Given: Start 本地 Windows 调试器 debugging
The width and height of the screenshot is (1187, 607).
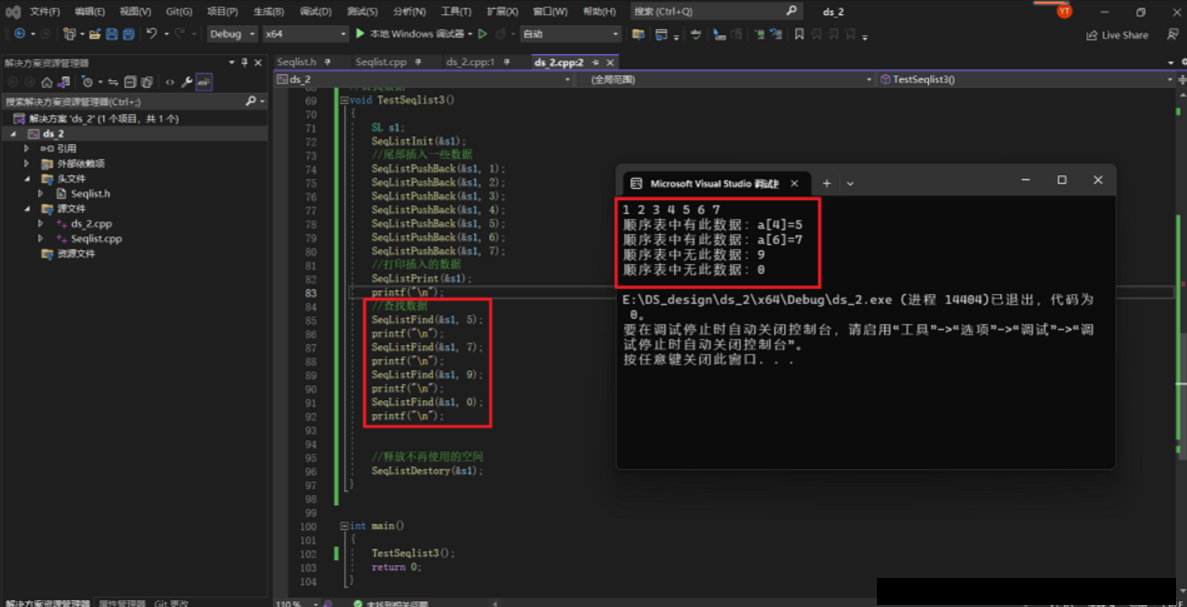Looking at the screenshot, I should [x=413, y=34].
